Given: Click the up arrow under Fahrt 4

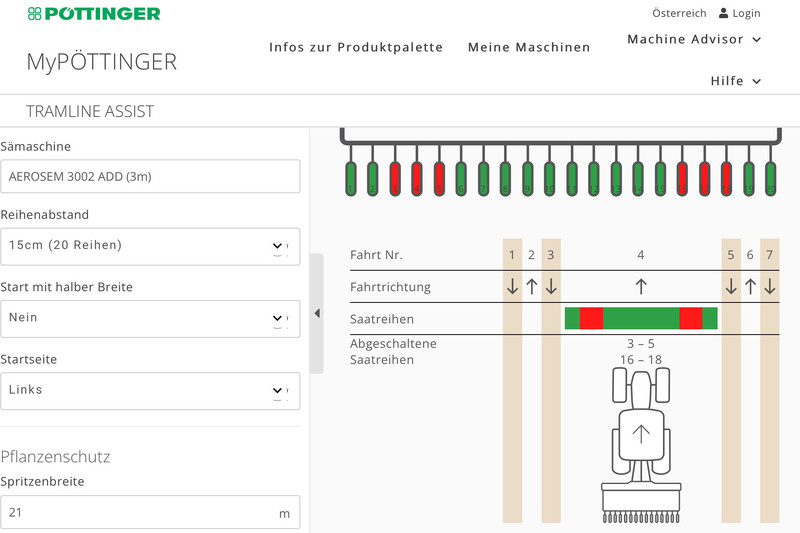Looking at the screenshot, I should pyautogui.click(x=641, y=287).
